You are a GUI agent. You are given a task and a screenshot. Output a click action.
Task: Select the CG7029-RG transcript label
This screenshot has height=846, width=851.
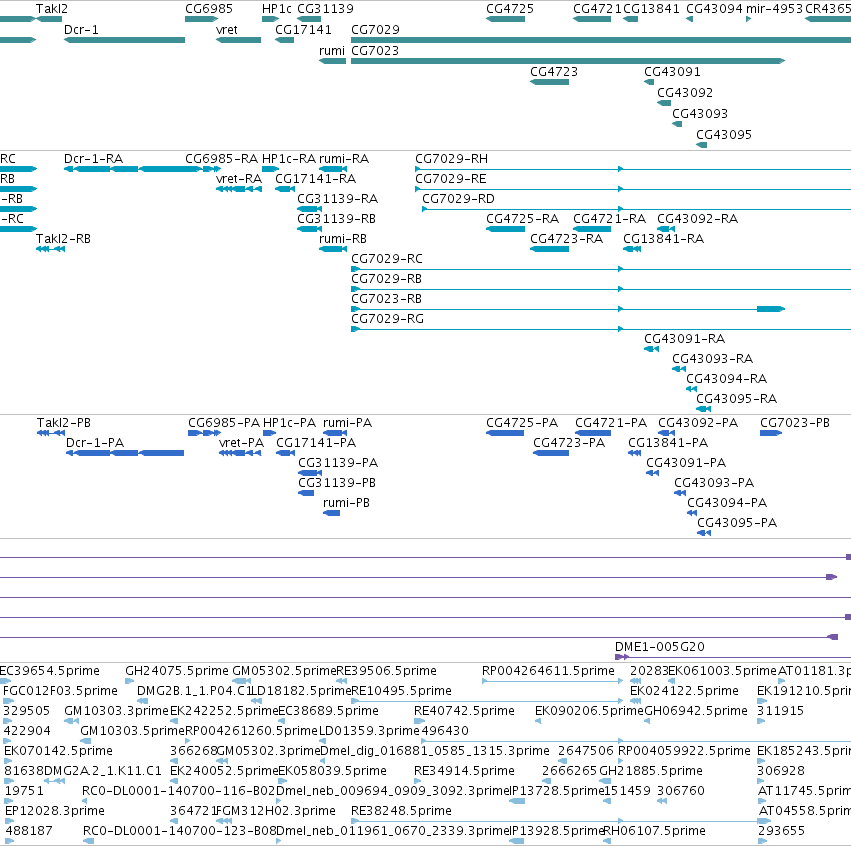(388, 319)
